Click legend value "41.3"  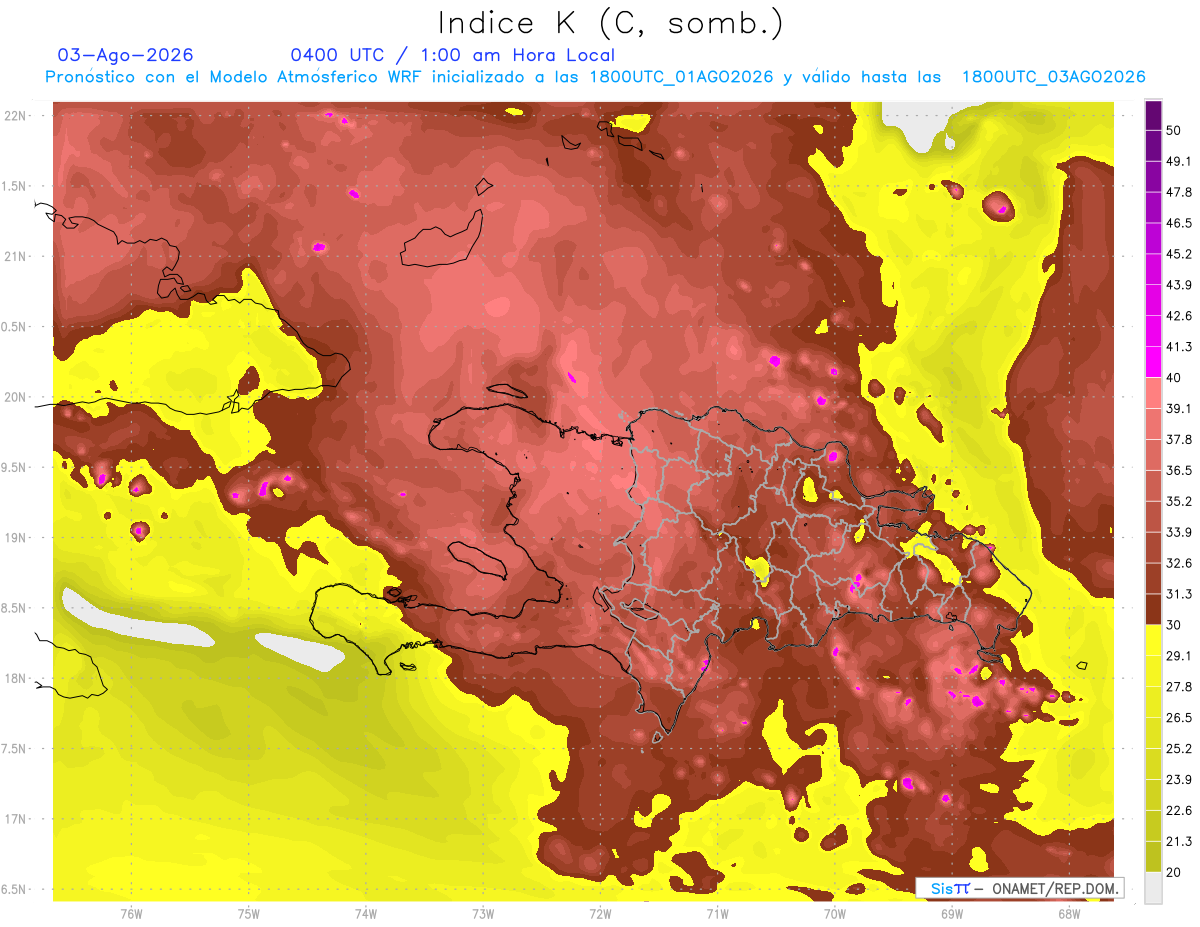[1179, 347]
